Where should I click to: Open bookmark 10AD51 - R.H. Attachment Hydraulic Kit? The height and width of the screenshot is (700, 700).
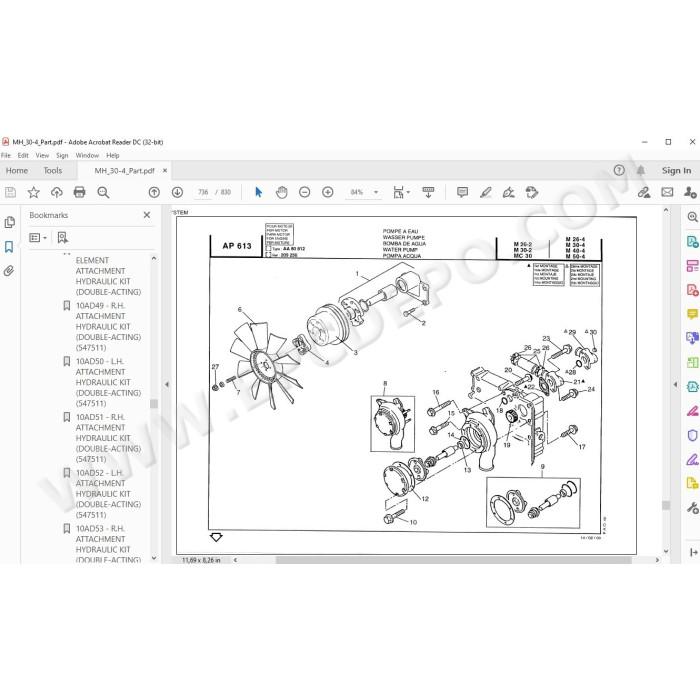(108, 438)
